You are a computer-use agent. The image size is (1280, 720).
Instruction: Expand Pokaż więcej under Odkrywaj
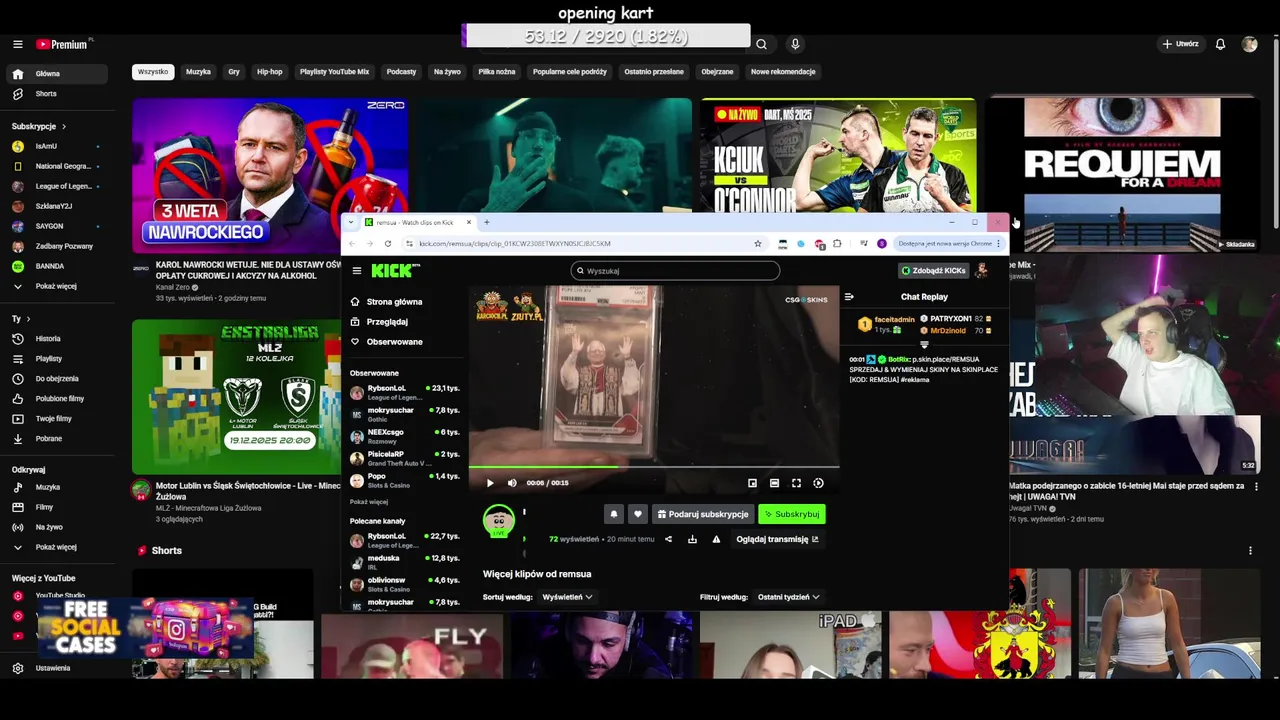point(58,548)
